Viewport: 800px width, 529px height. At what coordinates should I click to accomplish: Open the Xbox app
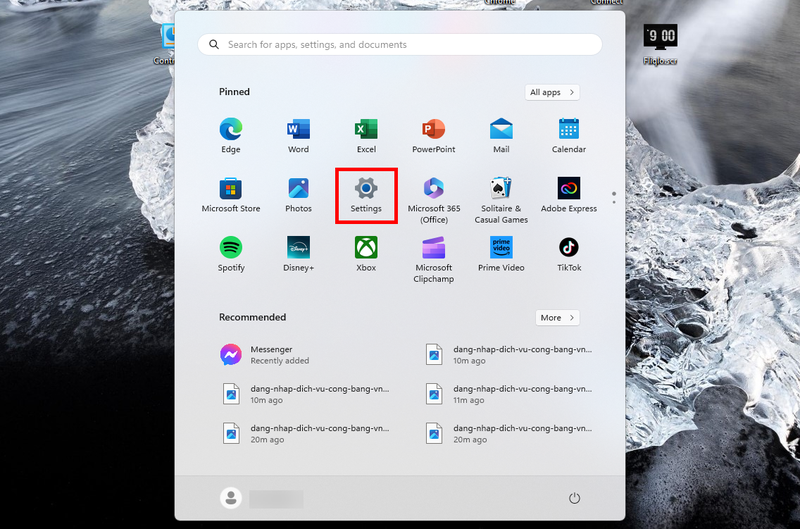pos(366,254)
